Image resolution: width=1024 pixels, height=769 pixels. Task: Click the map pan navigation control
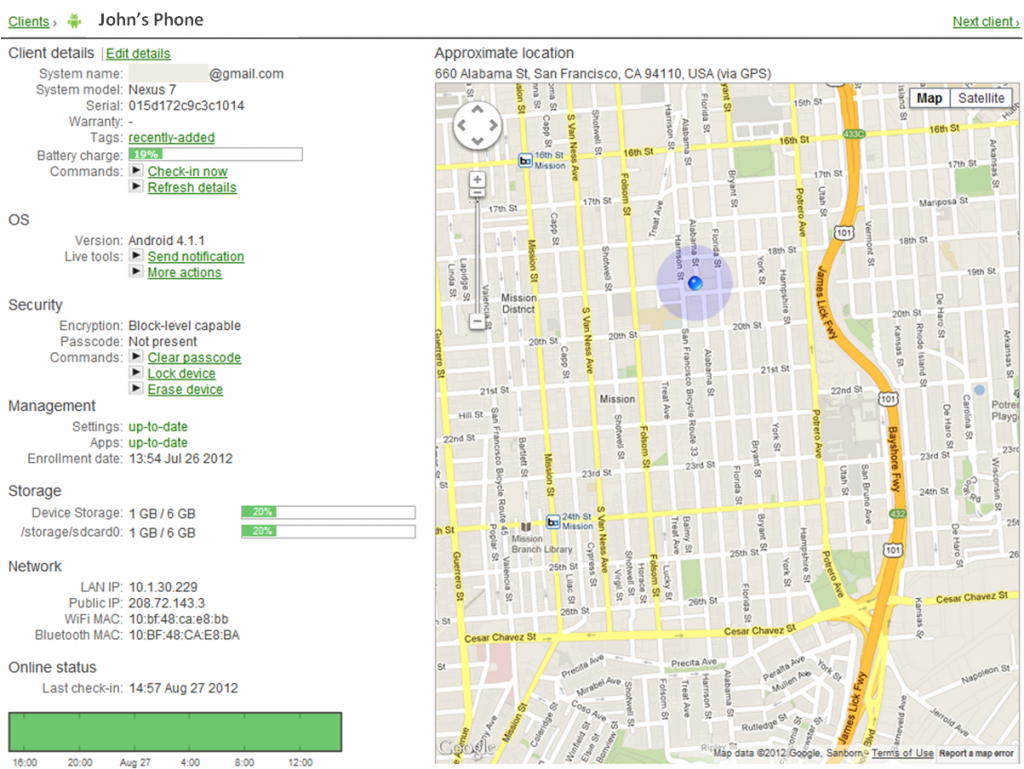pos(479,126)
